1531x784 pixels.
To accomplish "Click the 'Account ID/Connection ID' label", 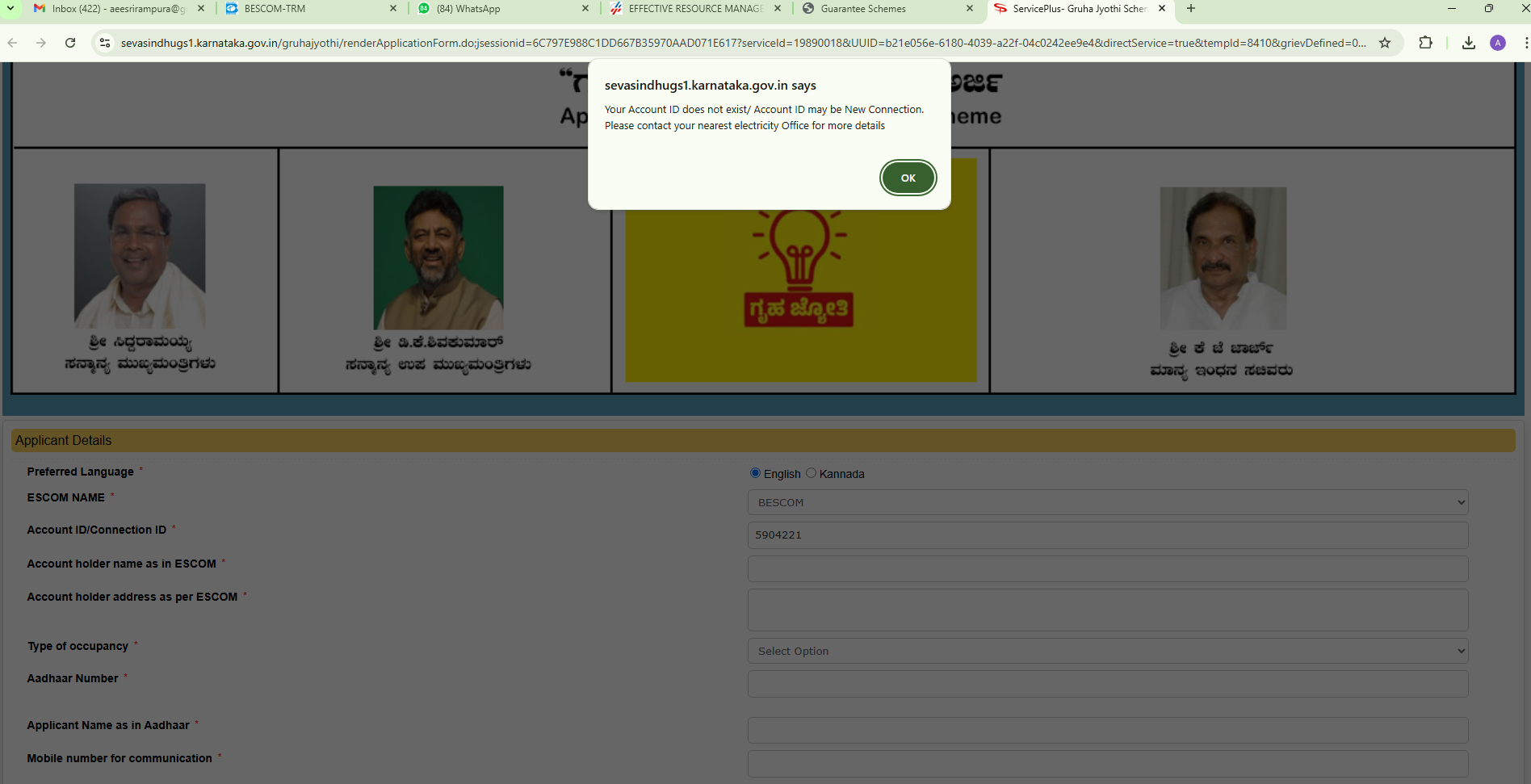I will (x=97, y=530).
